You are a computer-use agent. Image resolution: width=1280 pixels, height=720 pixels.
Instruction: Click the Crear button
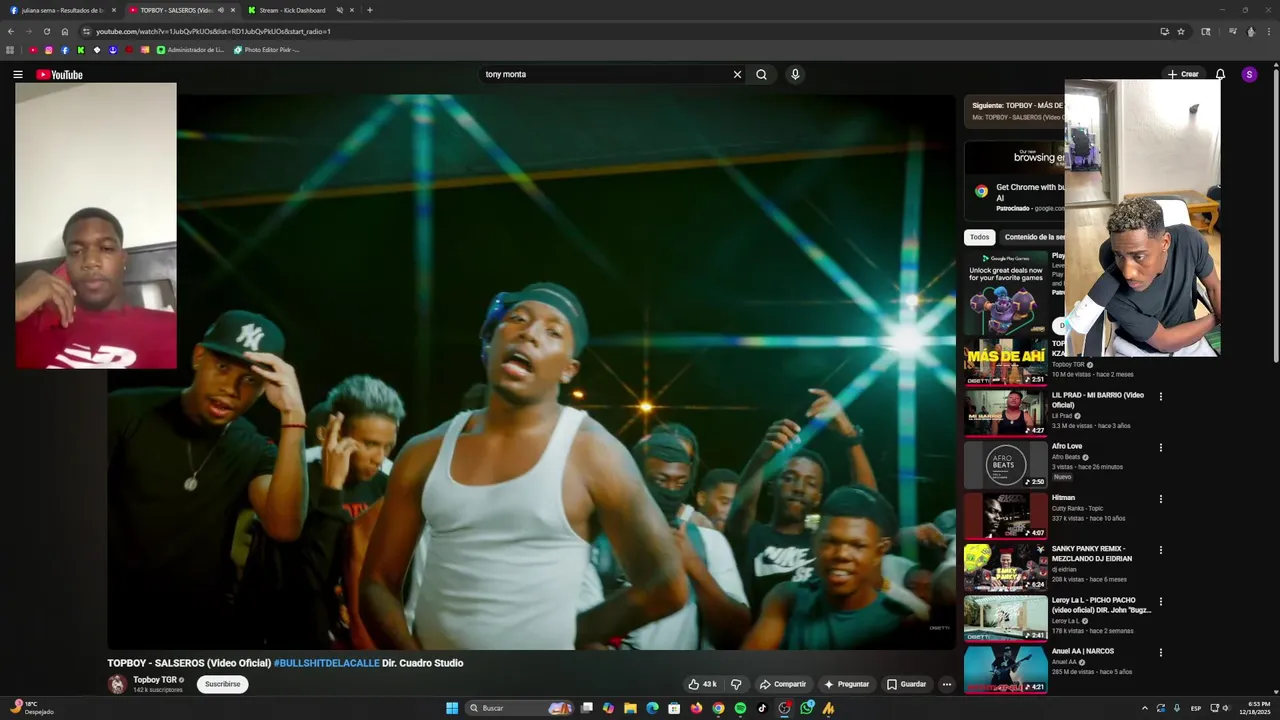(1183, 74)
